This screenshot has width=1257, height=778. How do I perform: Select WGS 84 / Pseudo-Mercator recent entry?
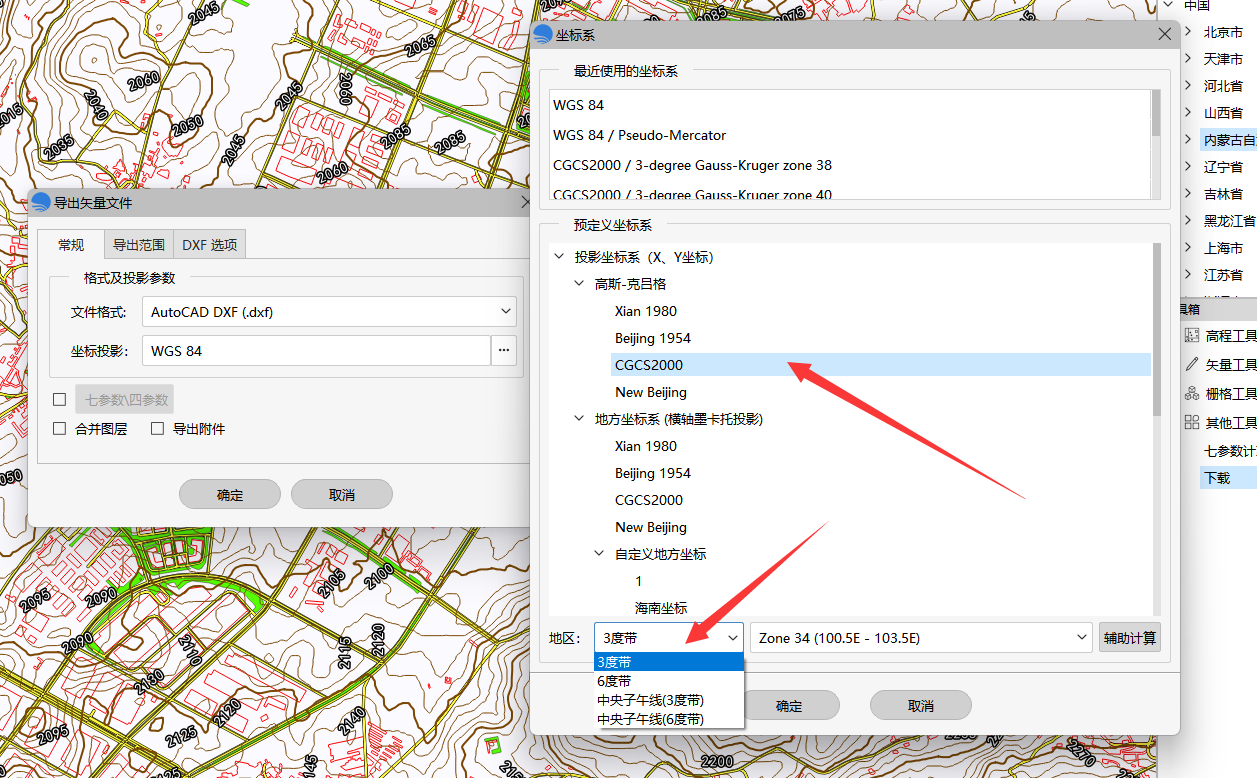[x=640, y=135]
